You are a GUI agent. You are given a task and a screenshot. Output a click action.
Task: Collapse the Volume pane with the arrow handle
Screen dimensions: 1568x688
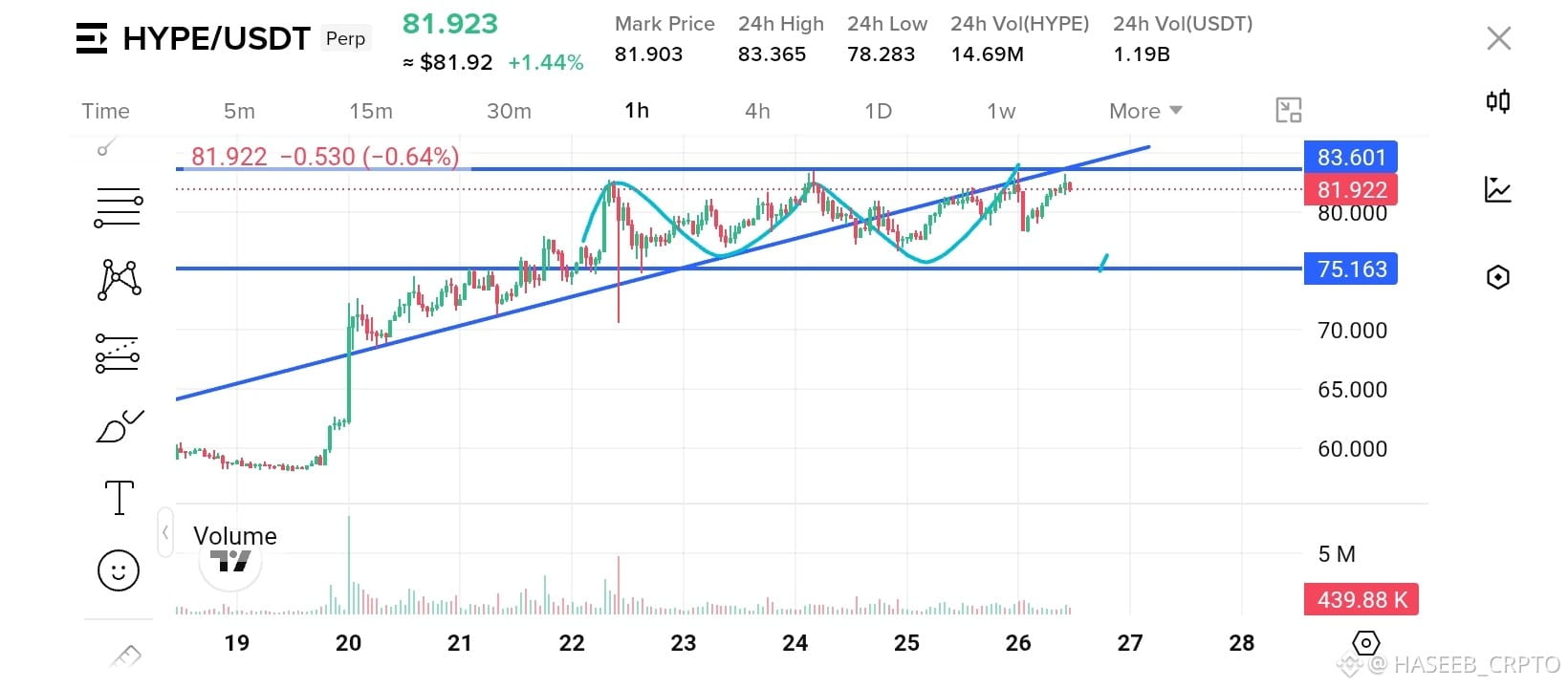tap(165, 532)
